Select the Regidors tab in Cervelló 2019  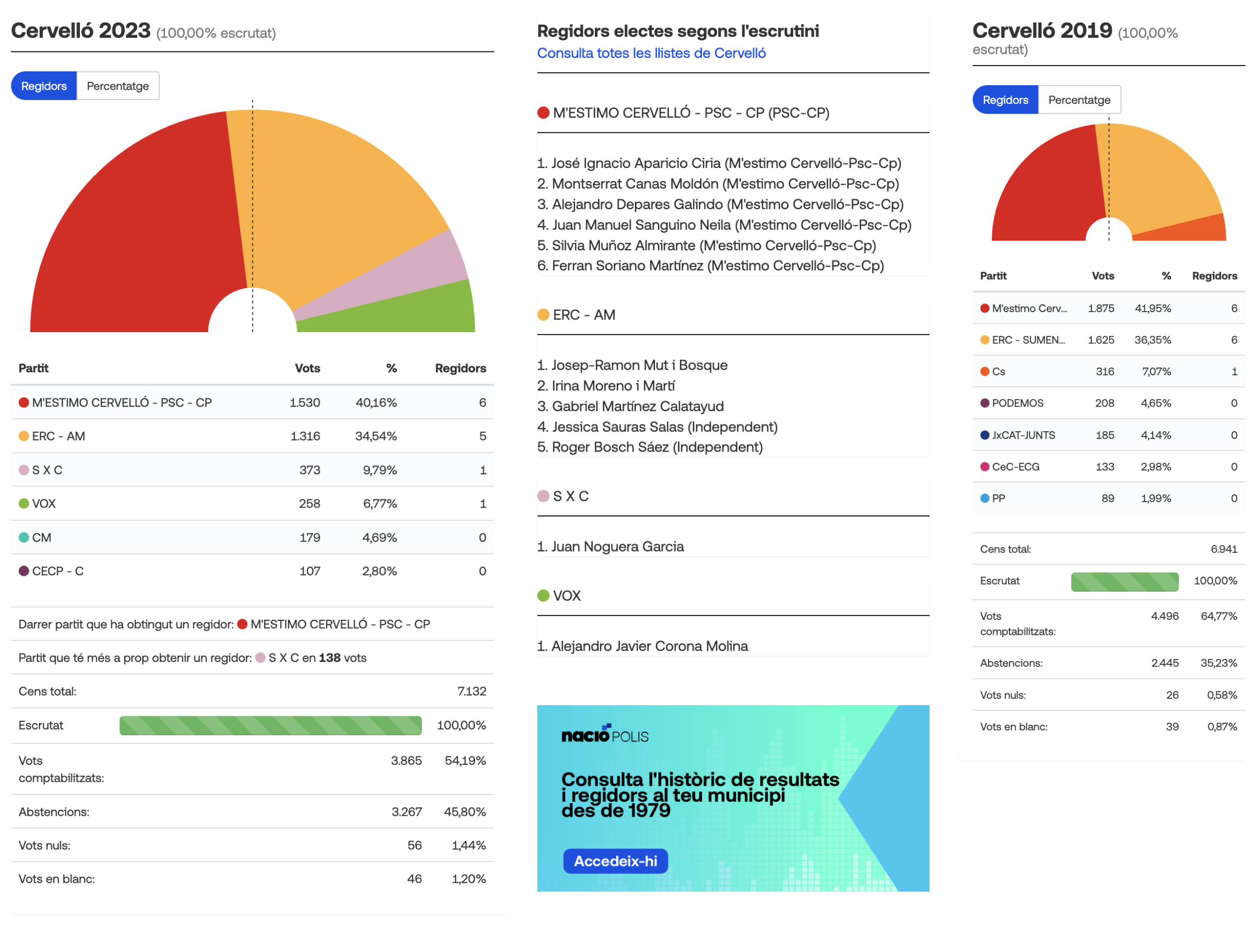pyautogui.click(x=1005, y=100)
